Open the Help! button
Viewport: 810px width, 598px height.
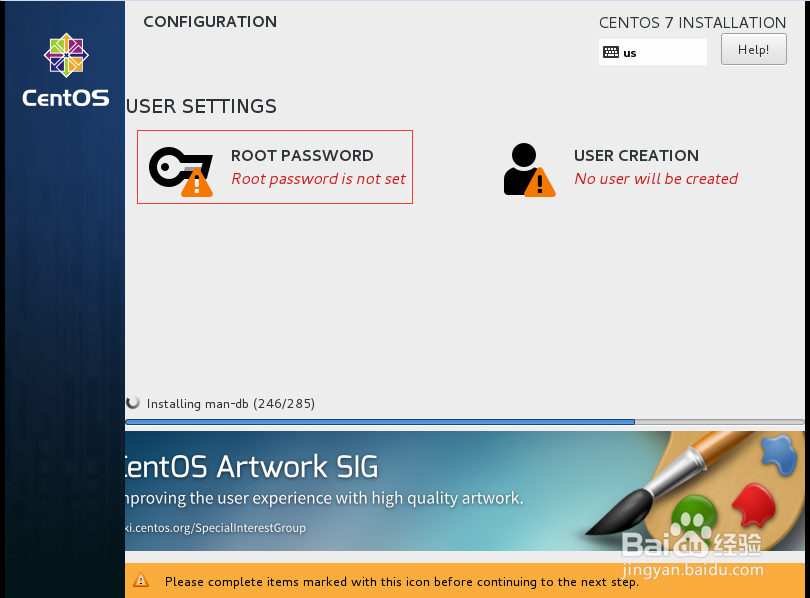[754, 50]
